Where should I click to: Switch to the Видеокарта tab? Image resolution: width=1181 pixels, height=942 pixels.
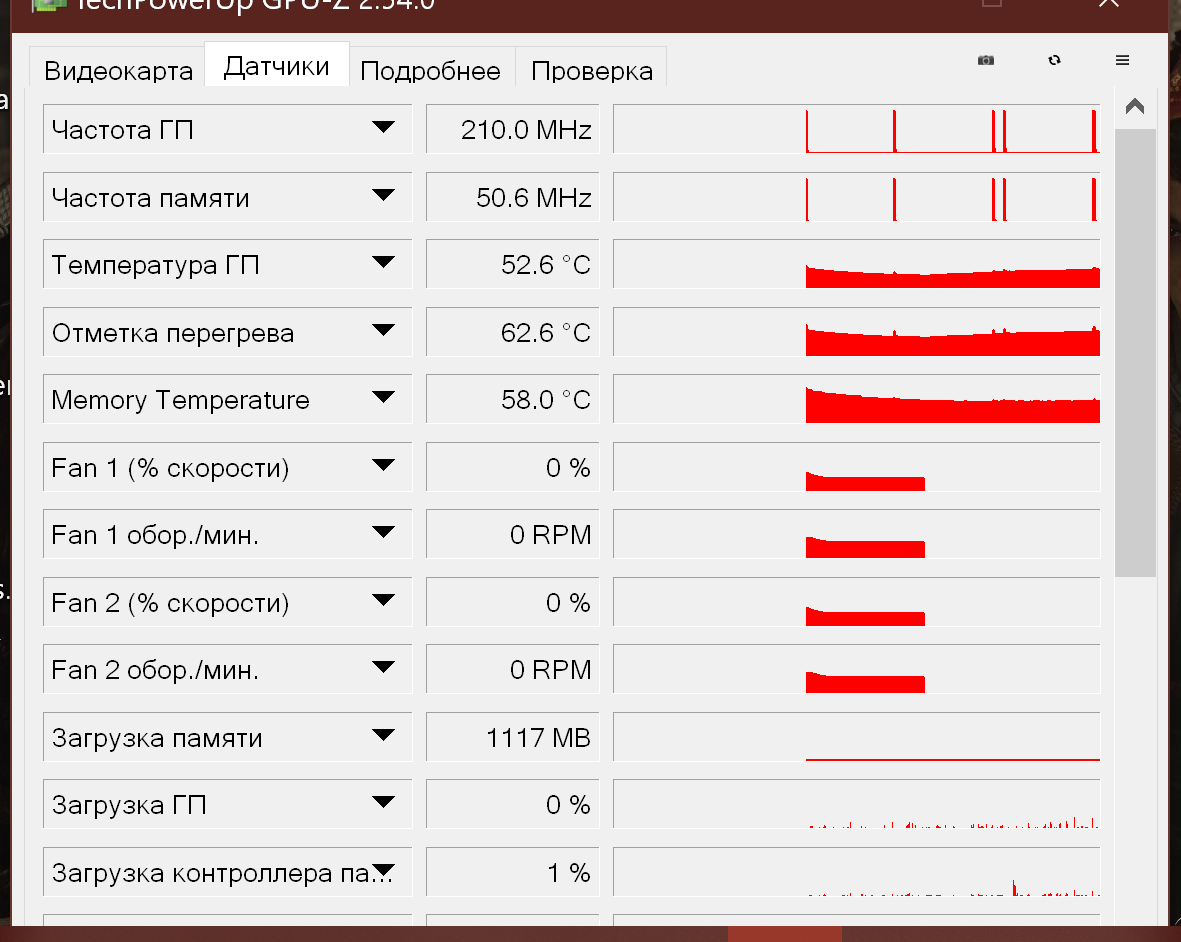[x=118, y=71]
